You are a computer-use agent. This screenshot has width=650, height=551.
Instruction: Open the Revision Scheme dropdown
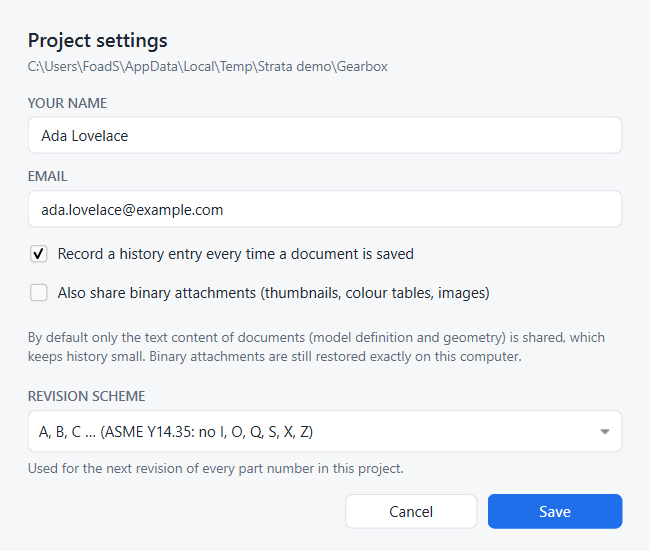point(325,431)
